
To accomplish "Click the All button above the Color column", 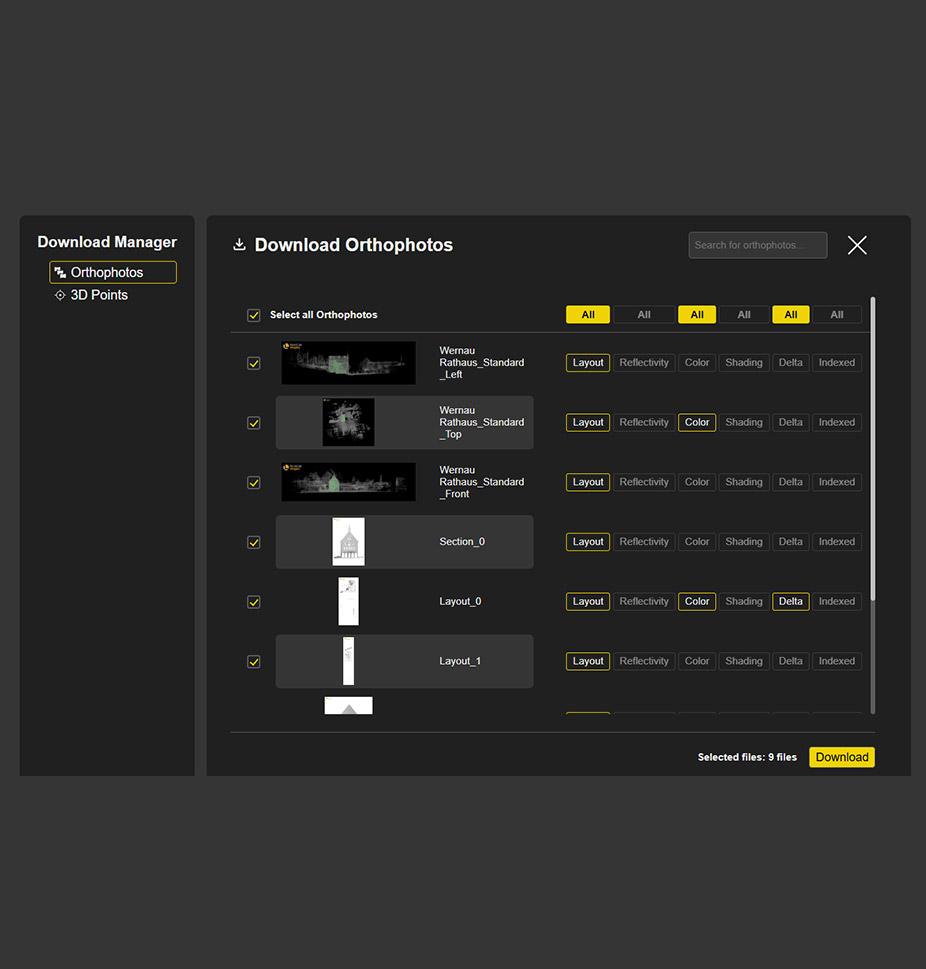I will (696, 314).
